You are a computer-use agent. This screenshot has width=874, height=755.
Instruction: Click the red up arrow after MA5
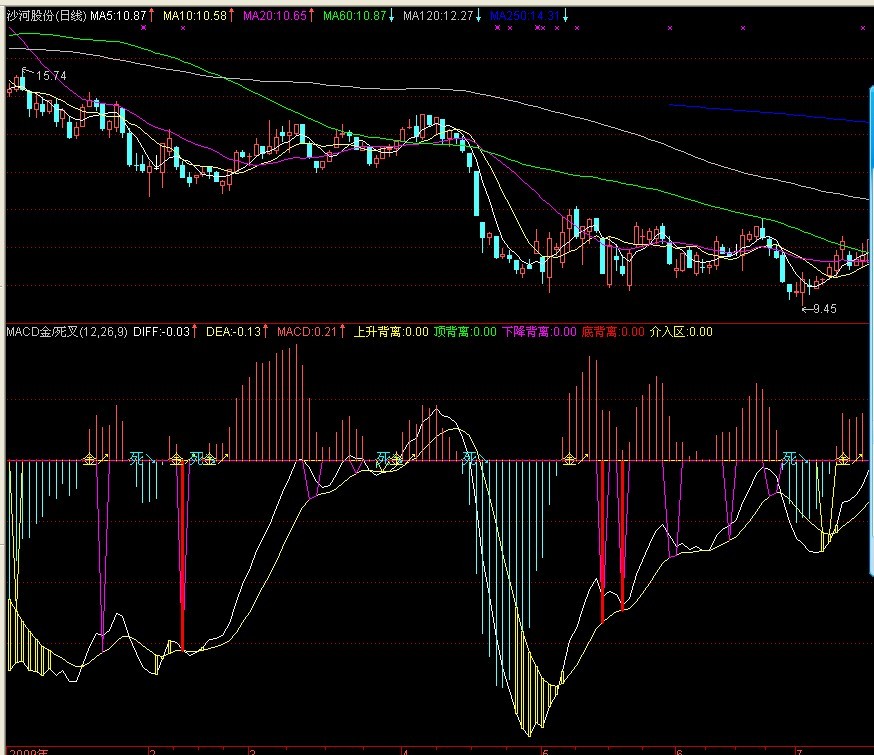(x=152, y=17)
